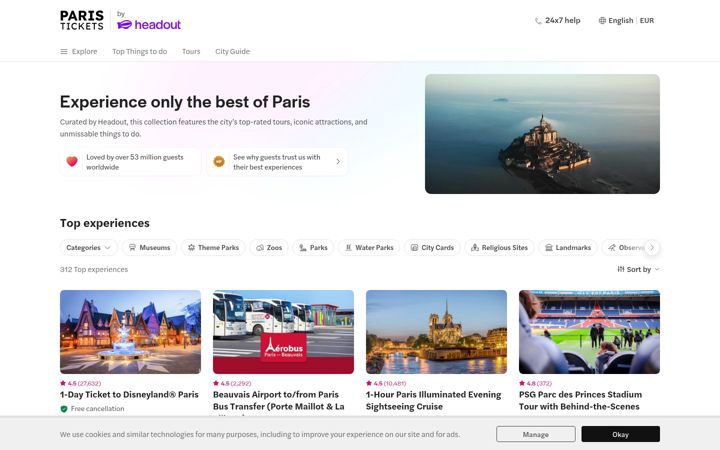
Task: Open the Explore menu label
Action: coord(84,51)
